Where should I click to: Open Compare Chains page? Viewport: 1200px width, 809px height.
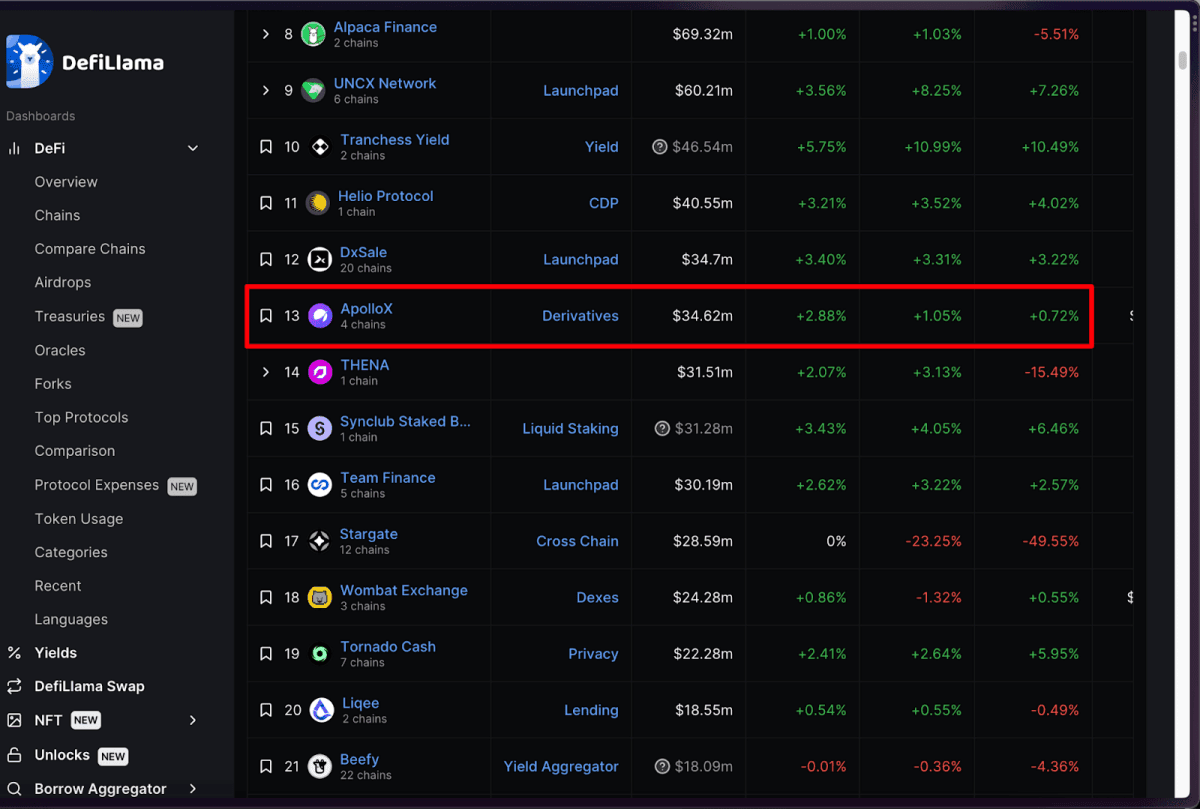[x=90, y=249]
